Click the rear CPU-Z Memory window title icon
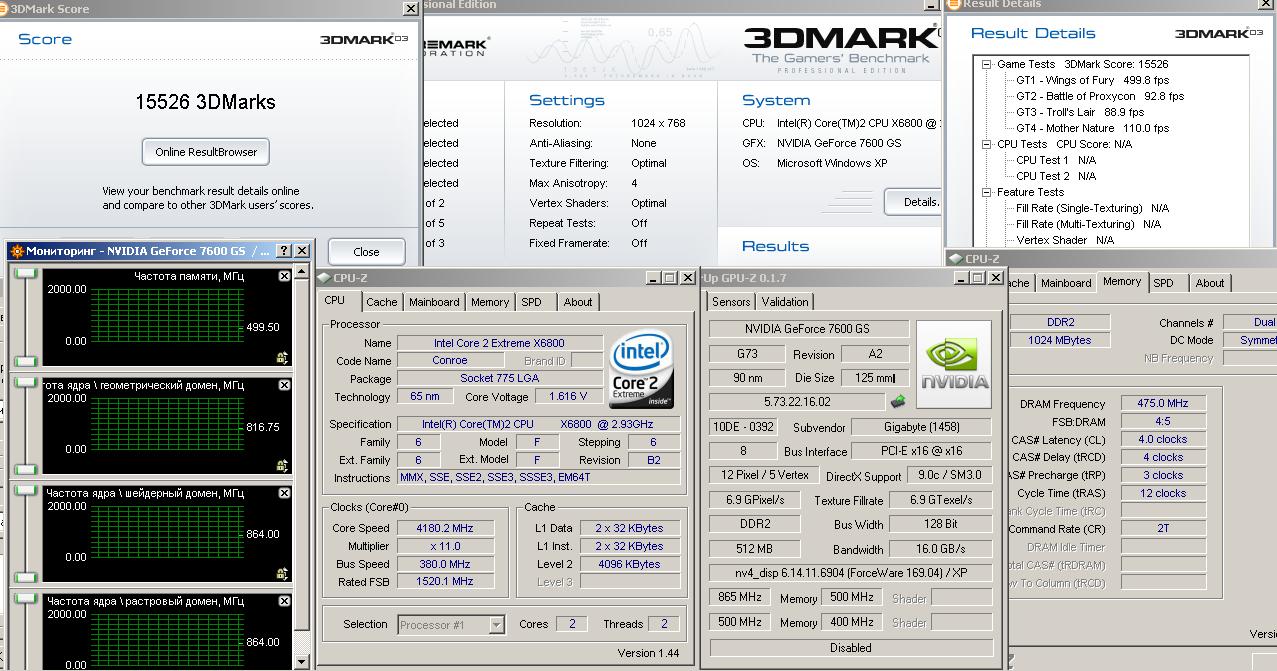1277x671 pixels. pos(956,259)
